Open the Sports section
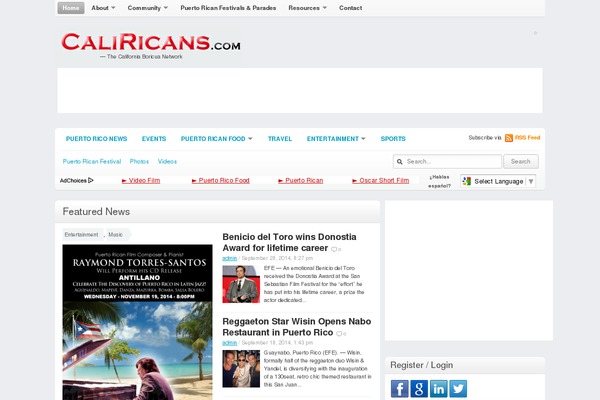The width and height of the screenshot is (600, 400). pyautogui.click(x=393, y=139)
